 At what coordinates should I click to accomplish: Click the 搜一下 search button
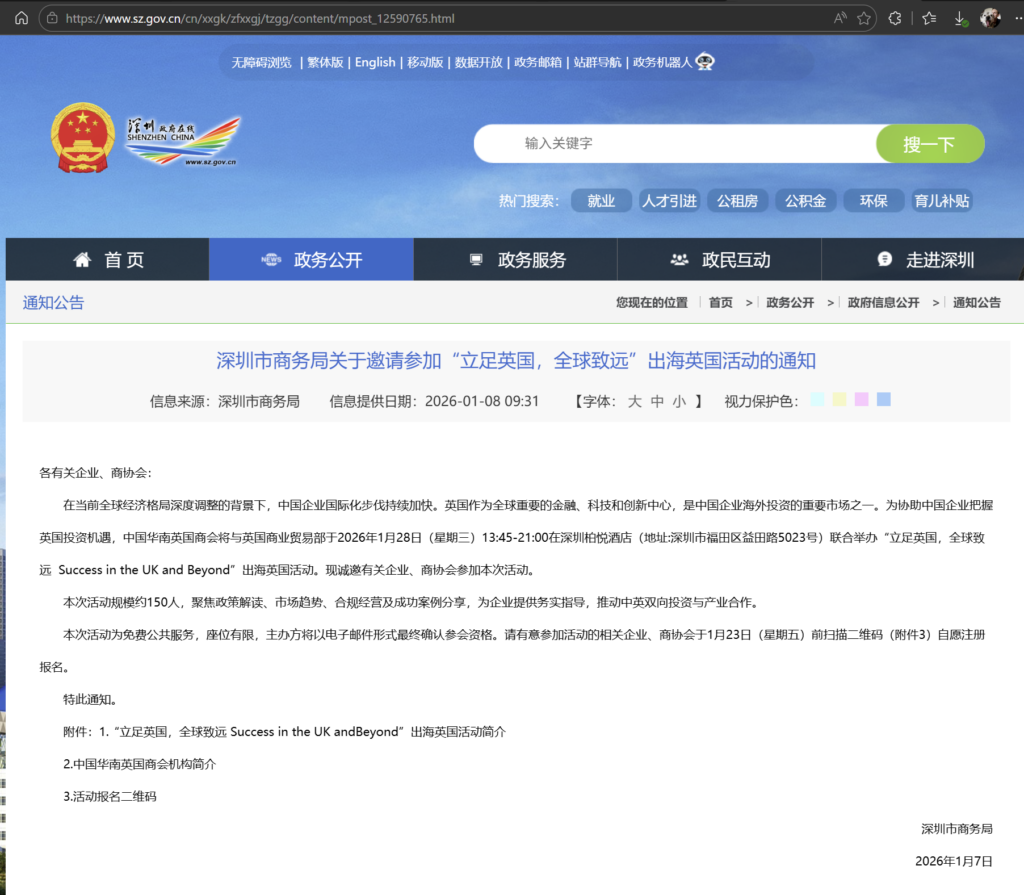[x=929, y=144]
